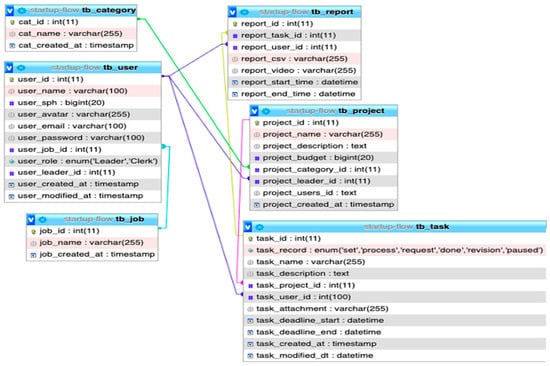Collapse the tb_user table via its header arrow
The image size is (550, 366).
[9, 67]
